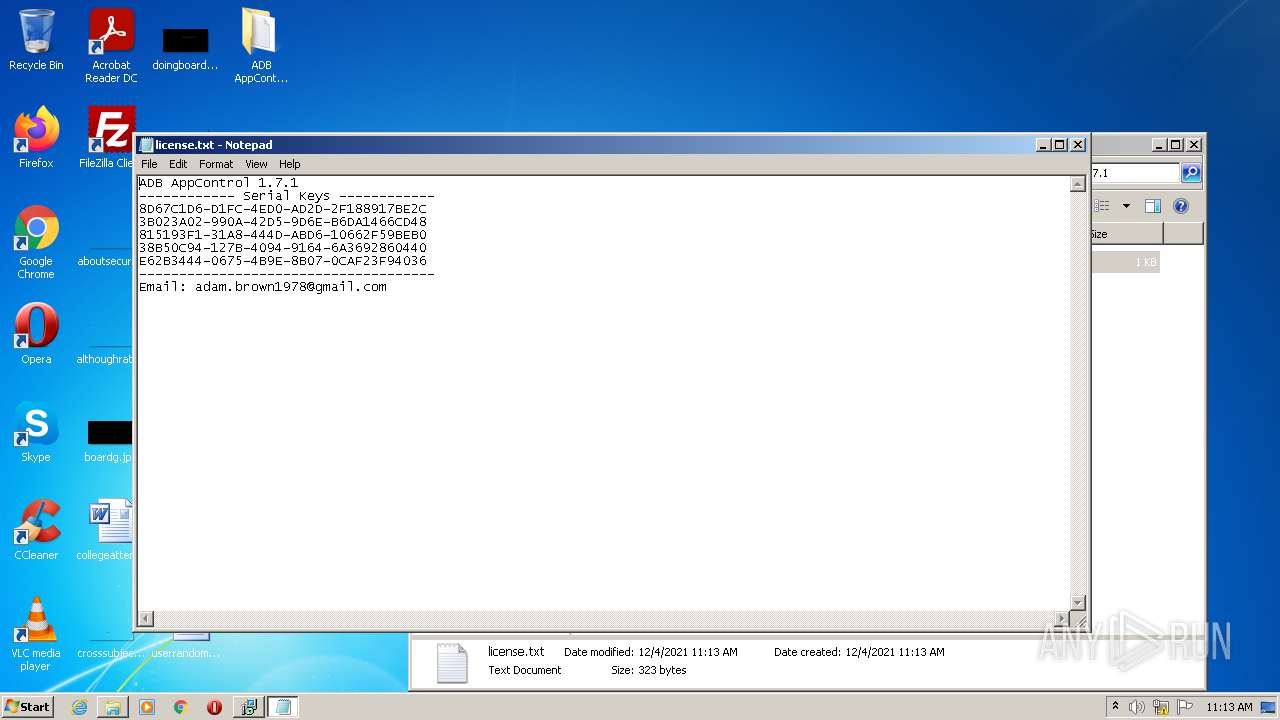1280x720 pixels.
Task: Launch Acrobat Reader DC from desktop
Action: [x=111, y=46]
